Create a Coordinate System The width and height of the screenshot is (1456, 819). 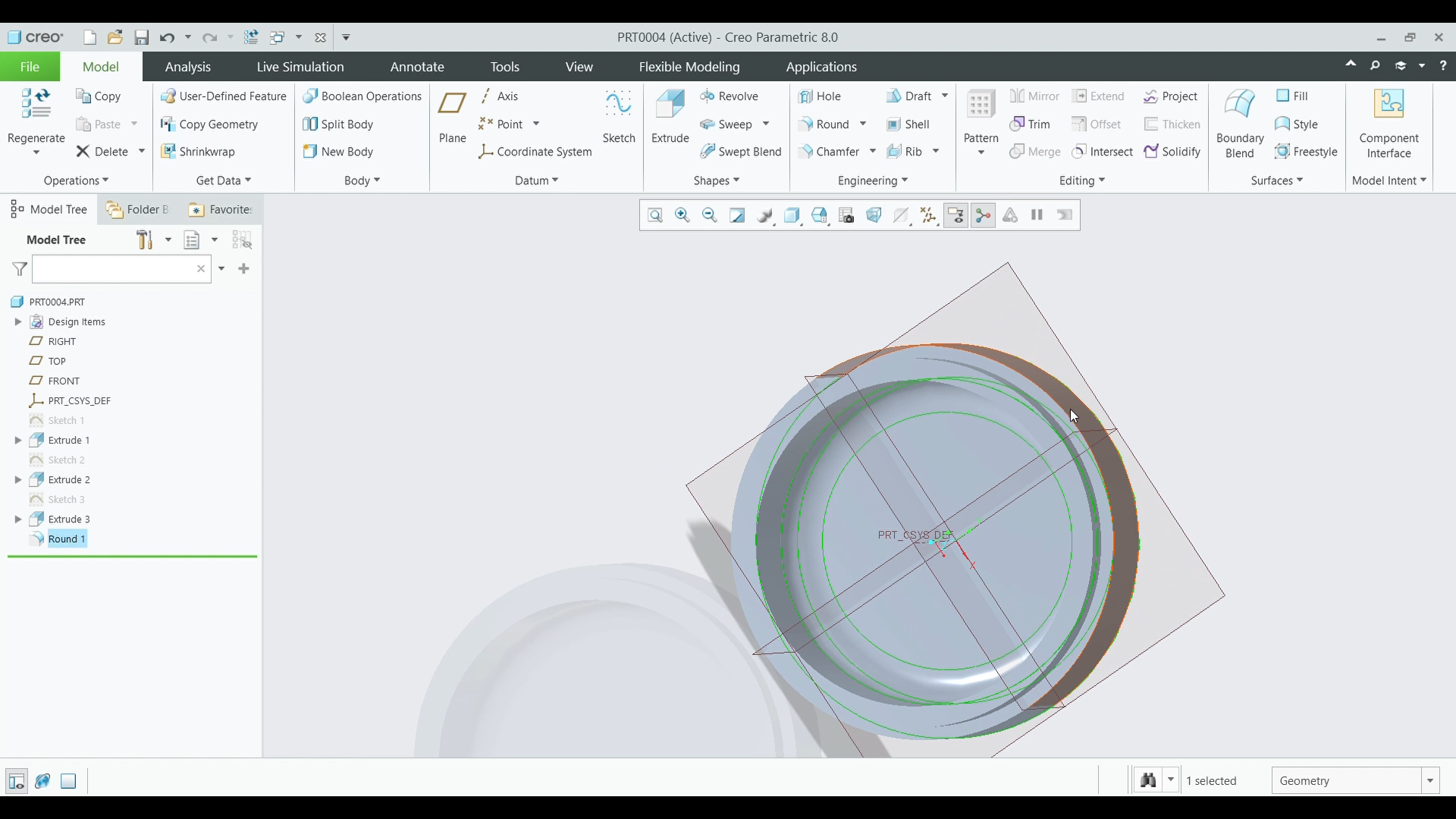[x=536, y=152]
